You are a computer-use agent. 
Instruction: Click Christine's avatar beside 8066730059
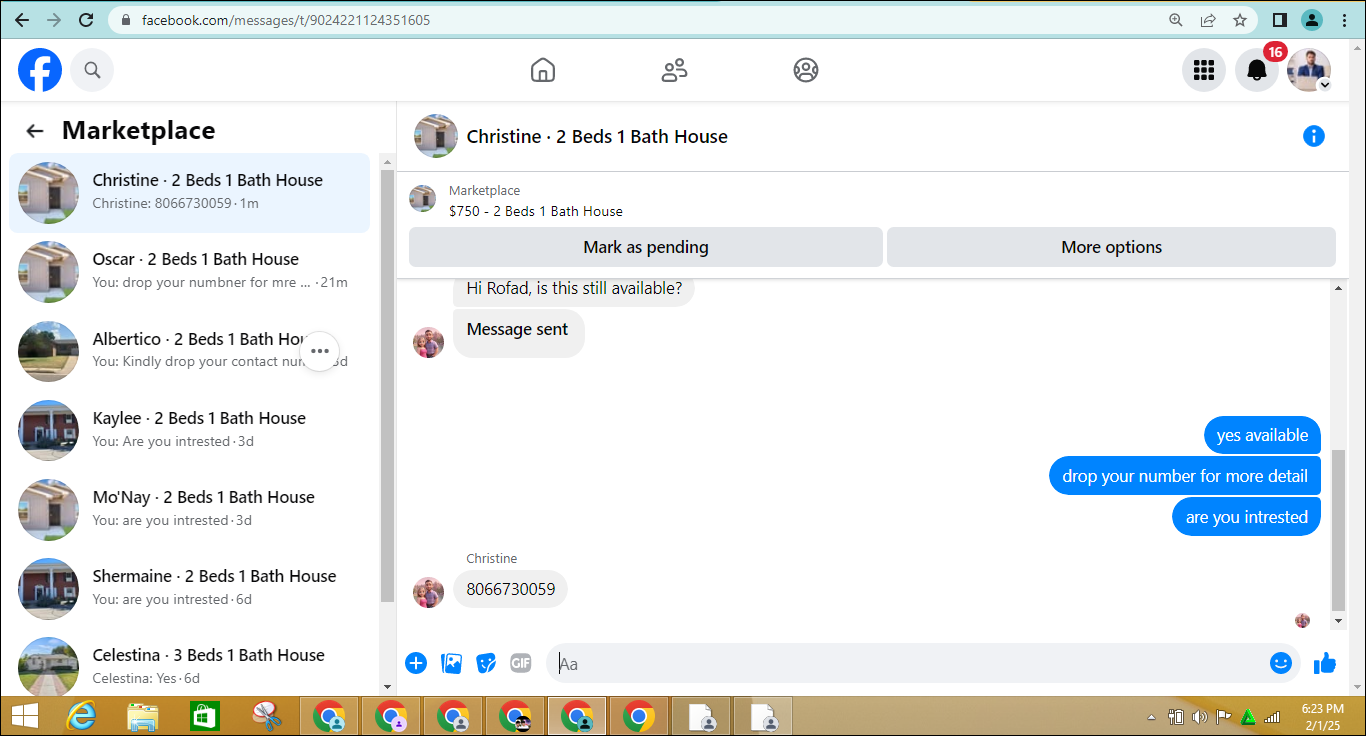pyautogui.click(x=429, y=593)
